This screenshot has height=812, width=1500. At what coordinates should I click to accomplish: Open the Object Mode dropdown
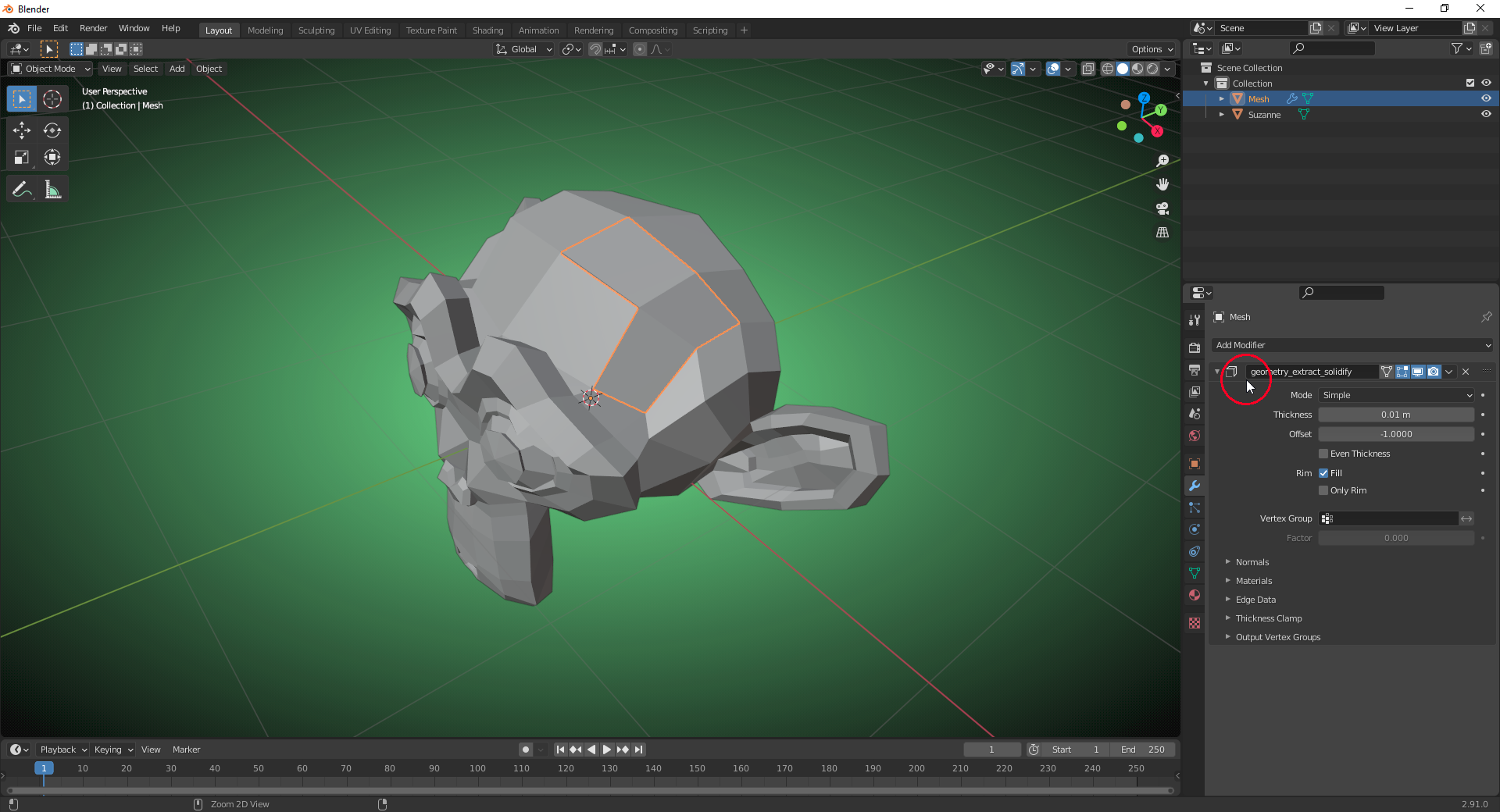51,69
